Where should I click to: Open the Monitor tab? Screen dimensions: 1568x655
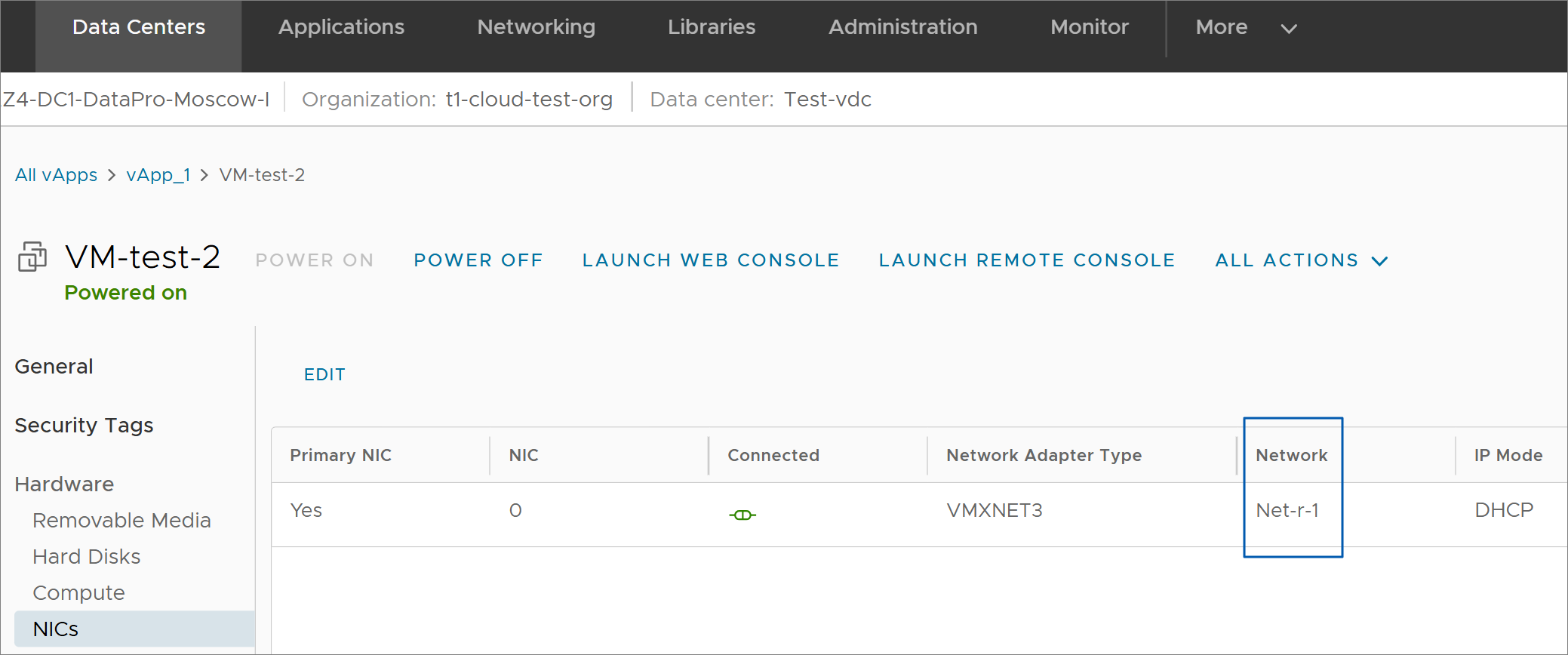click(1090, 27)
